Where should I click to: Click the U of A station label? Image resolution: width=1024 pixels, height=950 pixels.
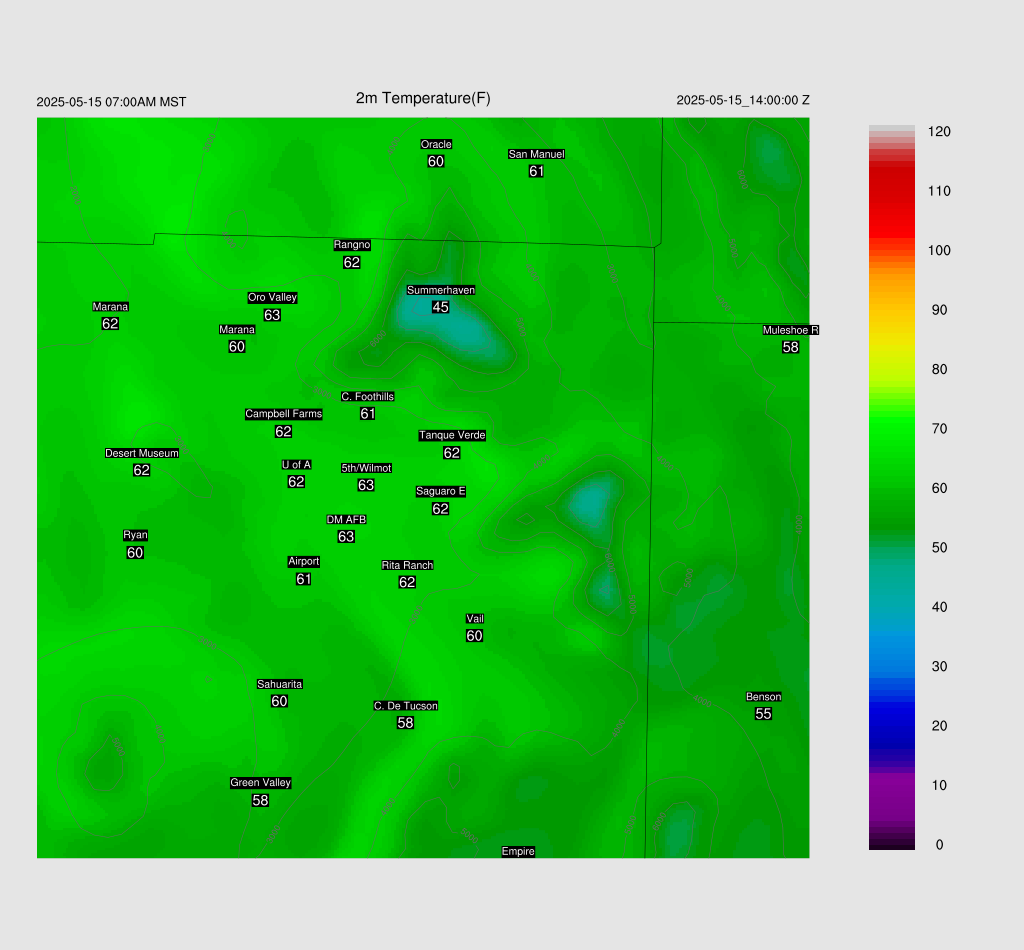pos(296,465)
